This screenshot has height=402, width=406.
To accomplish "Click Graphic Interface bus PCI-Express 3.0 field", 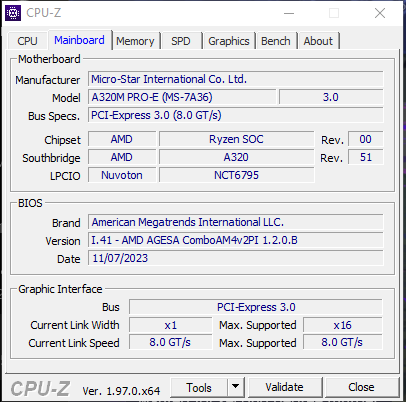I will tap(256, 307).
